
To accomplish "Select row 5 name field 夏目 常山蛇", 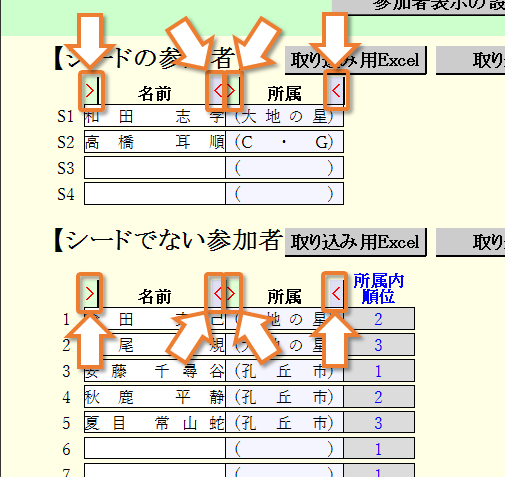I will click(155, 423).
